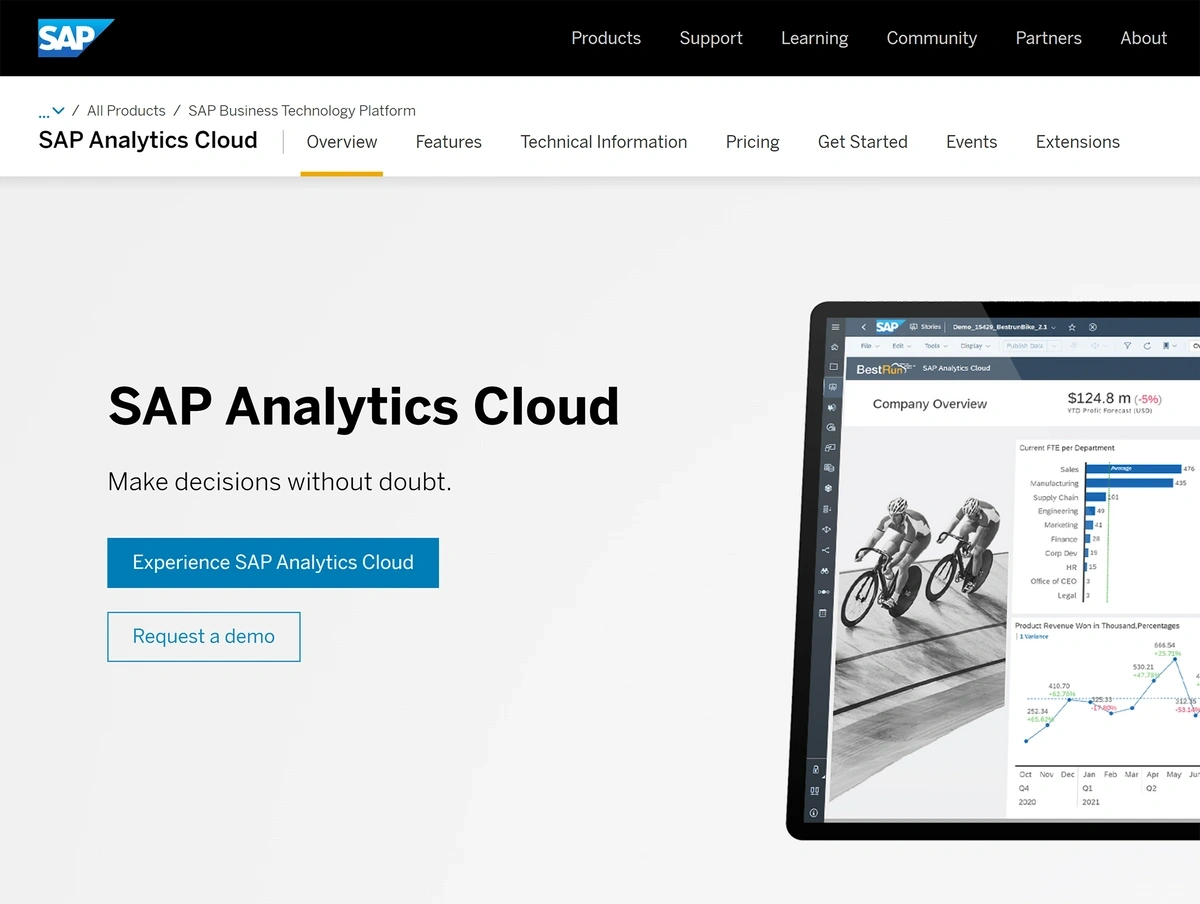Select the Overview tab

tap(342, 142)
